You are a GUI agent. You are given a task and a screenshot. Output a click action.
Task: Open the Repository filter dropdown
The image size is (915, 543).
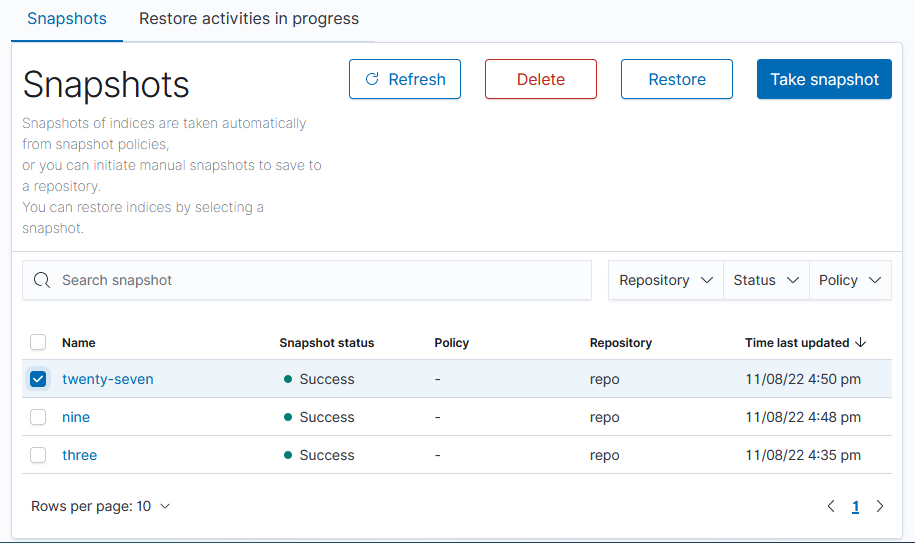click(665, 280)
